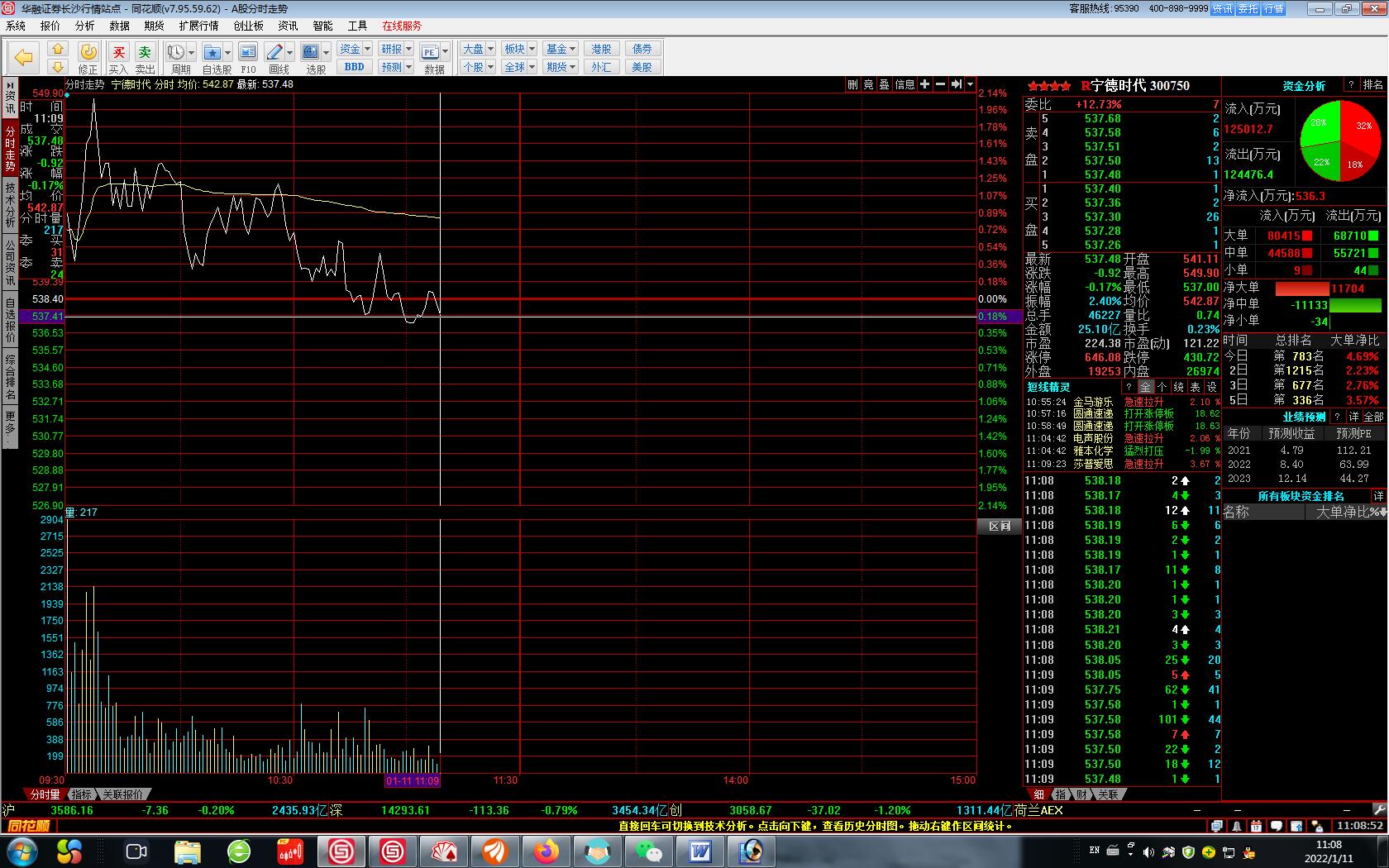Select the 统 filter in 短线精灵
This screenshot has width=1389, height=868.
pyautogui.click(x=1178, y=387)
